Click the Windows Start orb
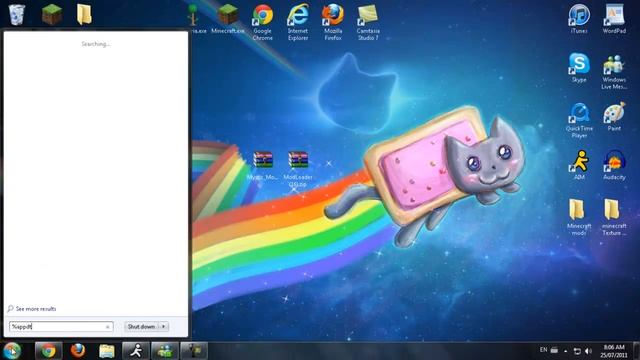This screenshot has height=360, width=640. (x=12, y=351)
